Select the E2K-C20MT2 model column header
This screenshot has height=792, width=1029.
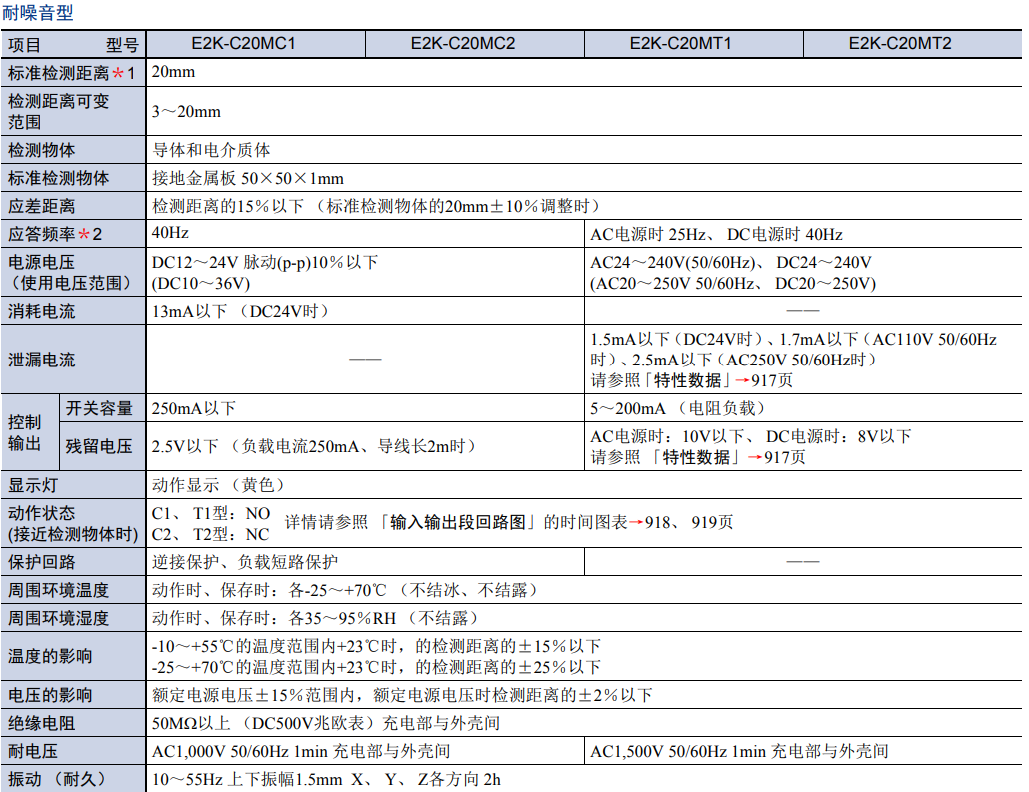pyautogui.click(x=900, y=43)
